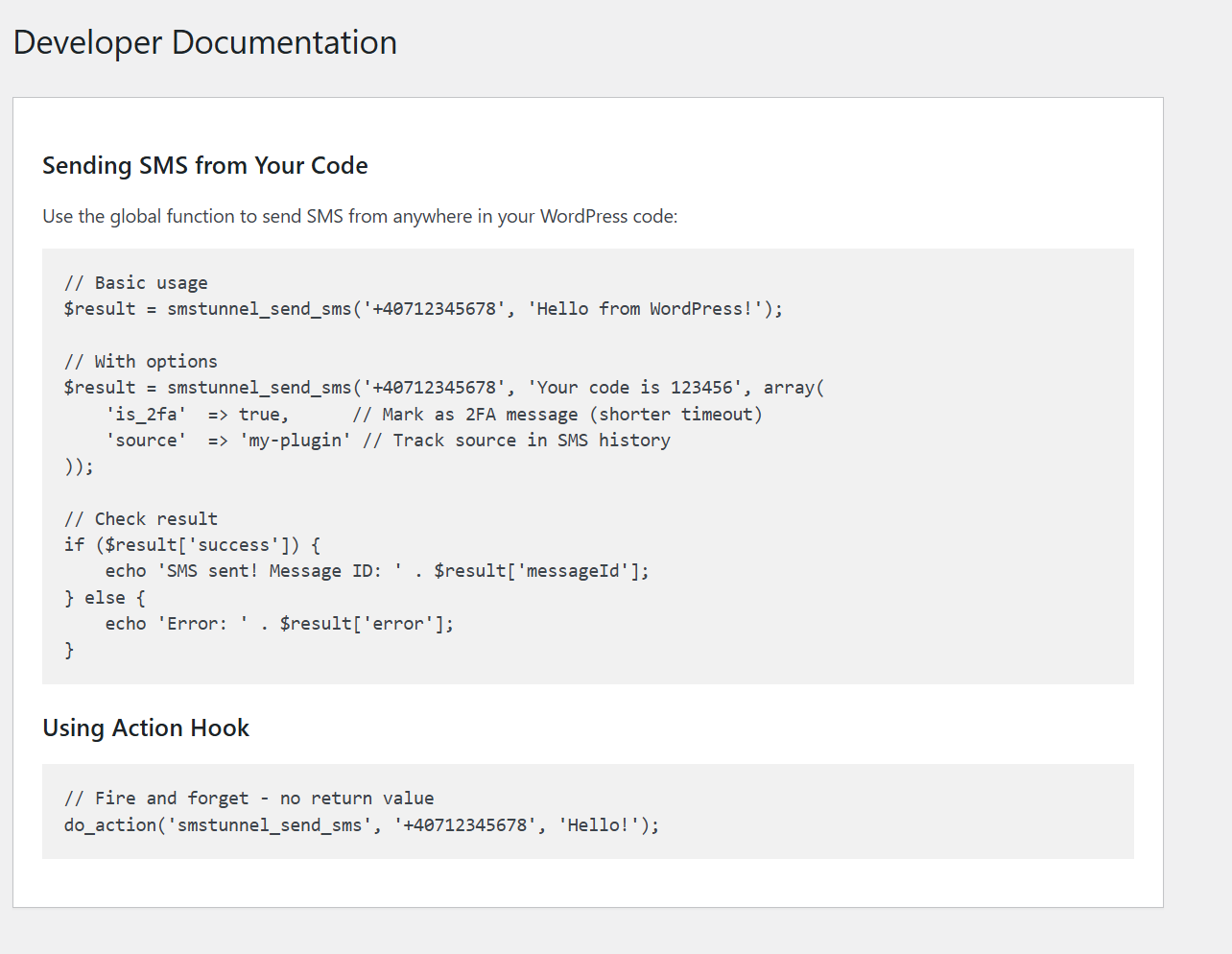Click inside the first gray code block

[x=587, y=465]
